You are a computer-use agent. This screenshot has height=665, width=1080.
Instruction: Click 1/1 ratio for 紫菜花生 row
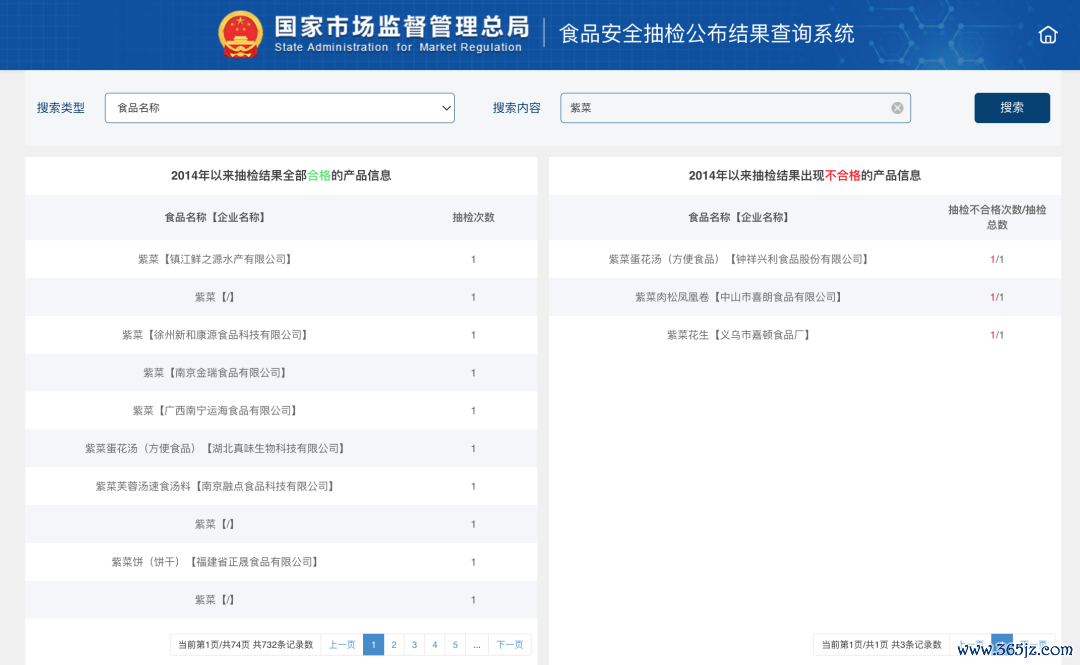click(997, 335)
